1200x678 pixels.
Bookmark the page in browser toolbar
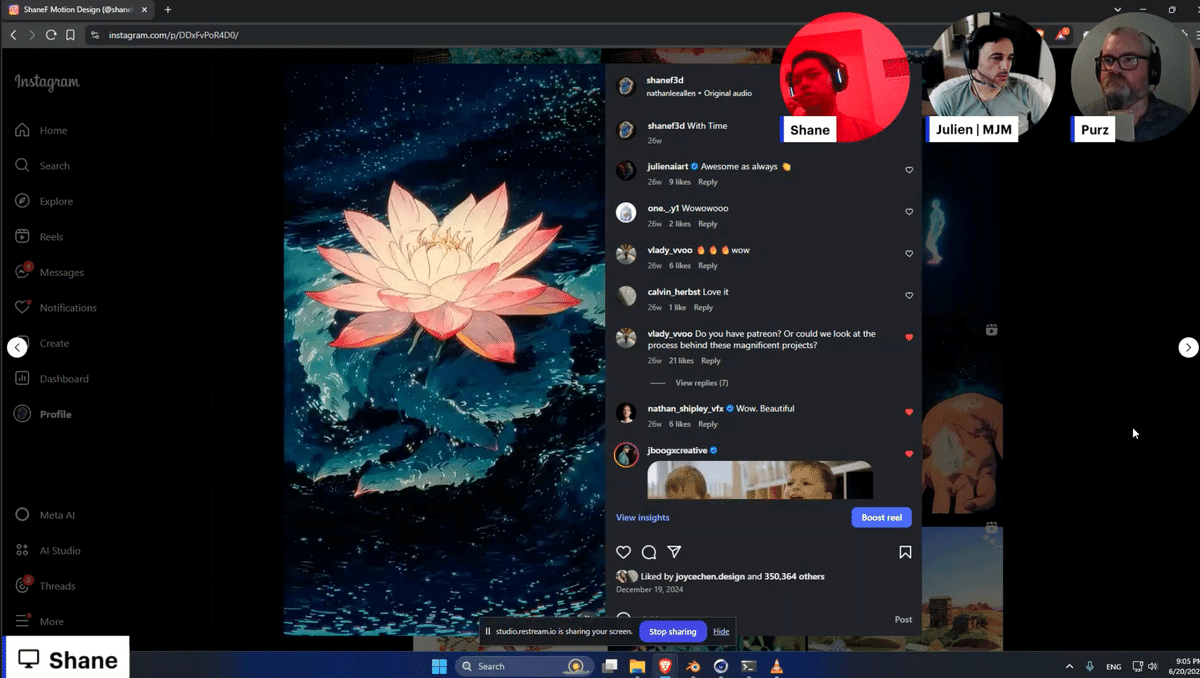(70, 35)
